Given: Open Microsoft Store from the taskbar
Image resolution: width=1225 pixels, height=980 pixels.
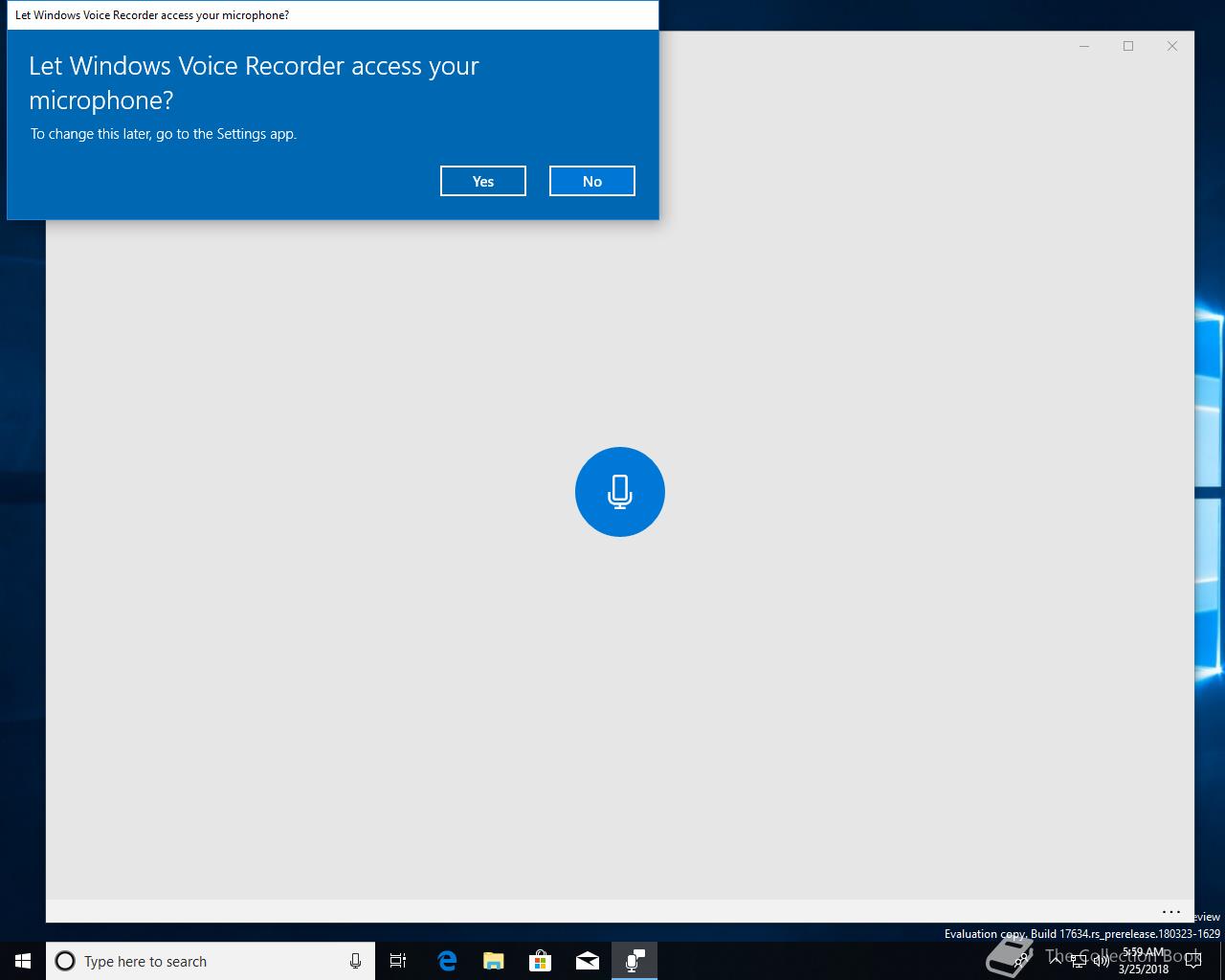Looking at the screenshot, I should point(541,961).
